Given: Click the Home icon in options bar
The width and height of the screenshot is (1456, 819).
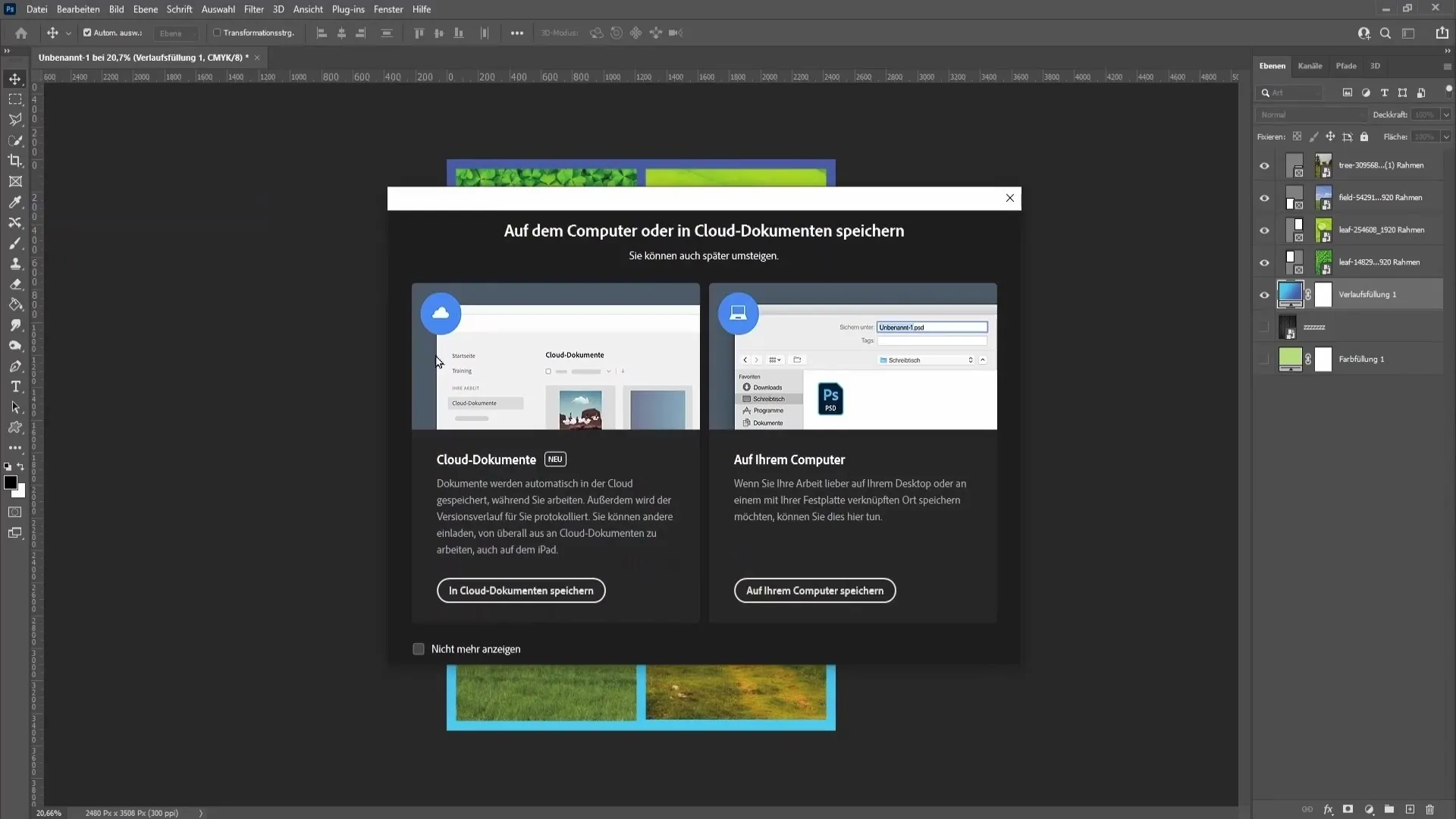Looking at the screenshot, I should (21, 33).
